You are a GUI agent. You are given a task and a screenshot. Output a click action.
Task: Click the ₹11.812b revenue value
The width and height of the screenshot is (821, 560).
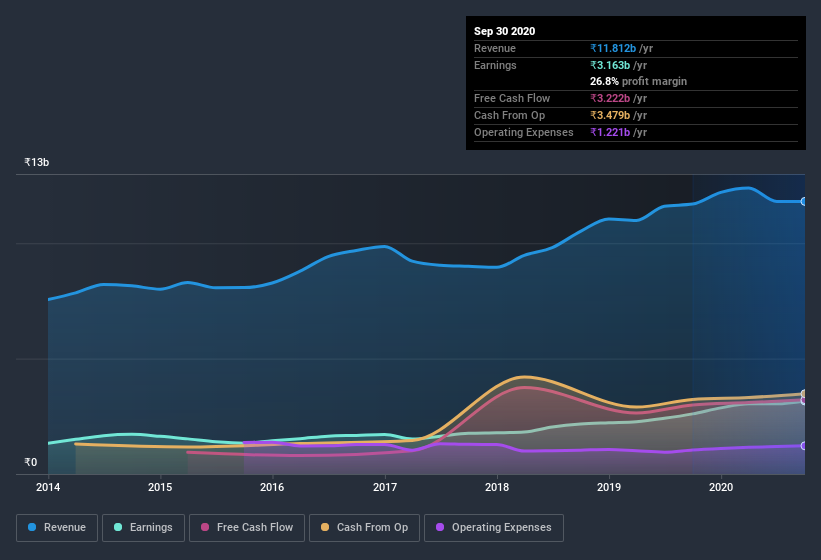pos(613,48)
